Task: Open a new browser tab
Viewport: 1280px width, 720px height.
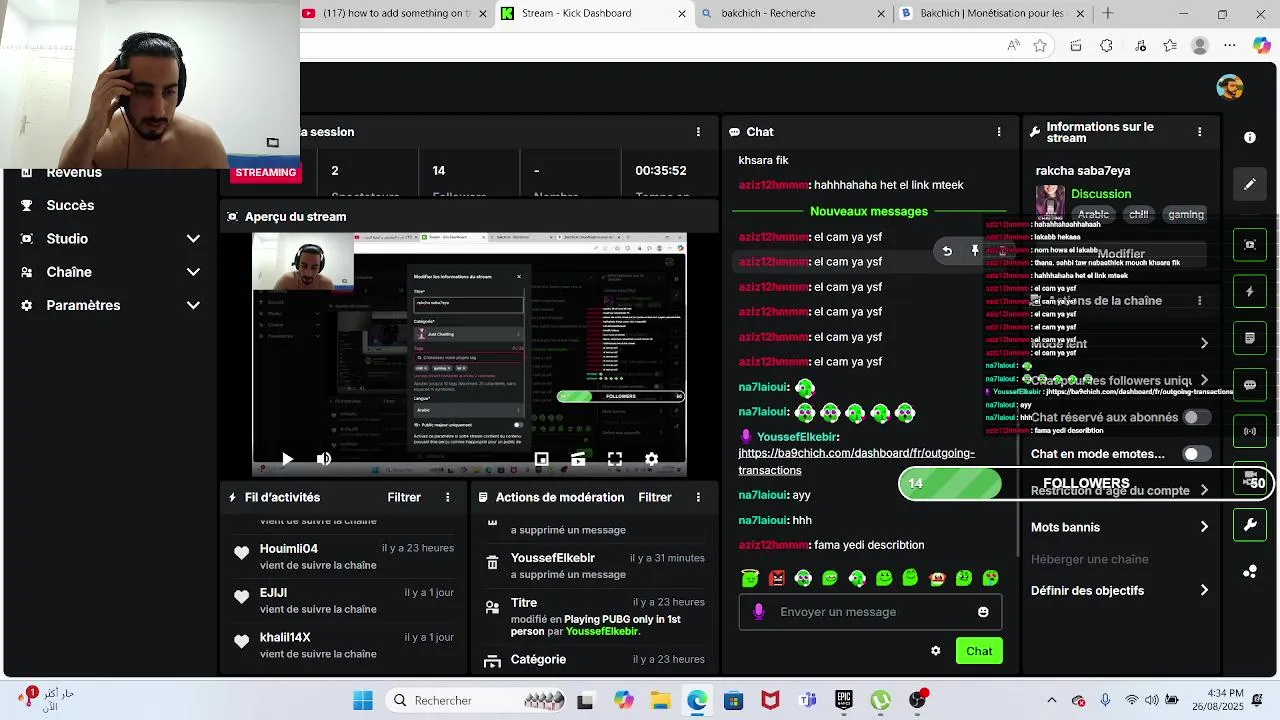Action: pos(1108,14)
